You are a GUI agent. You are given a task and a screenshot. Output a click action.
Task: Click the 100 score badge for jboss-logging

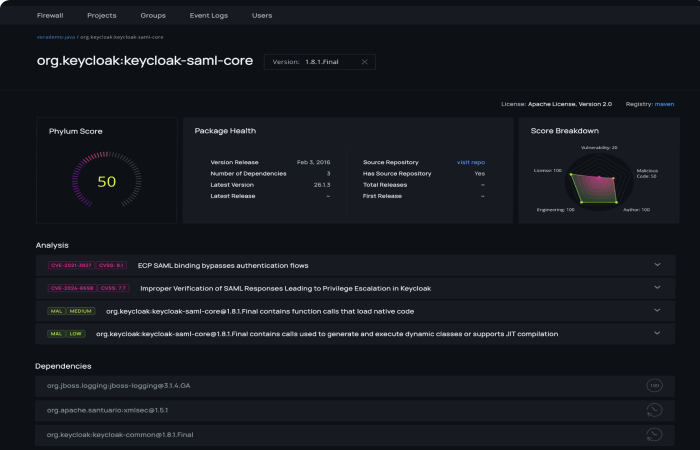(x=654, y=386)
